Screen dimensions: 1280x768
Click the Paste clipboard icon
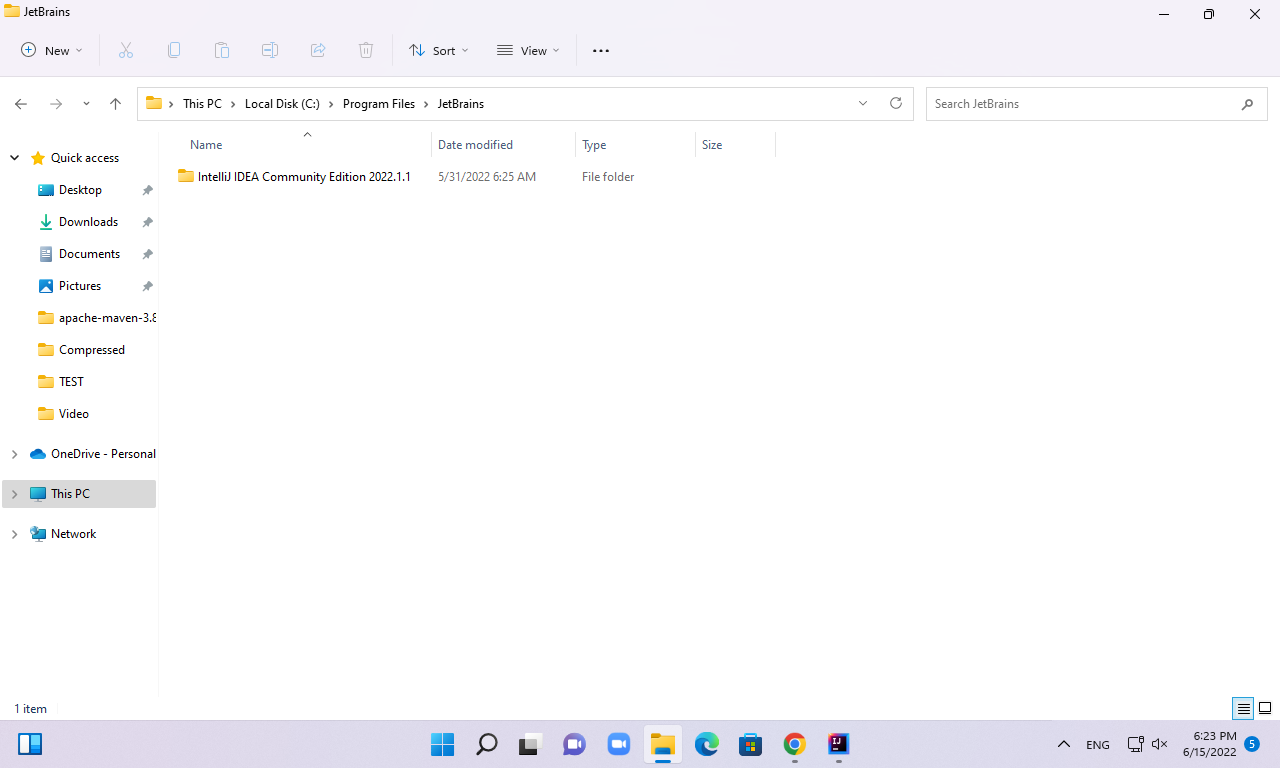tap(222, 50)
